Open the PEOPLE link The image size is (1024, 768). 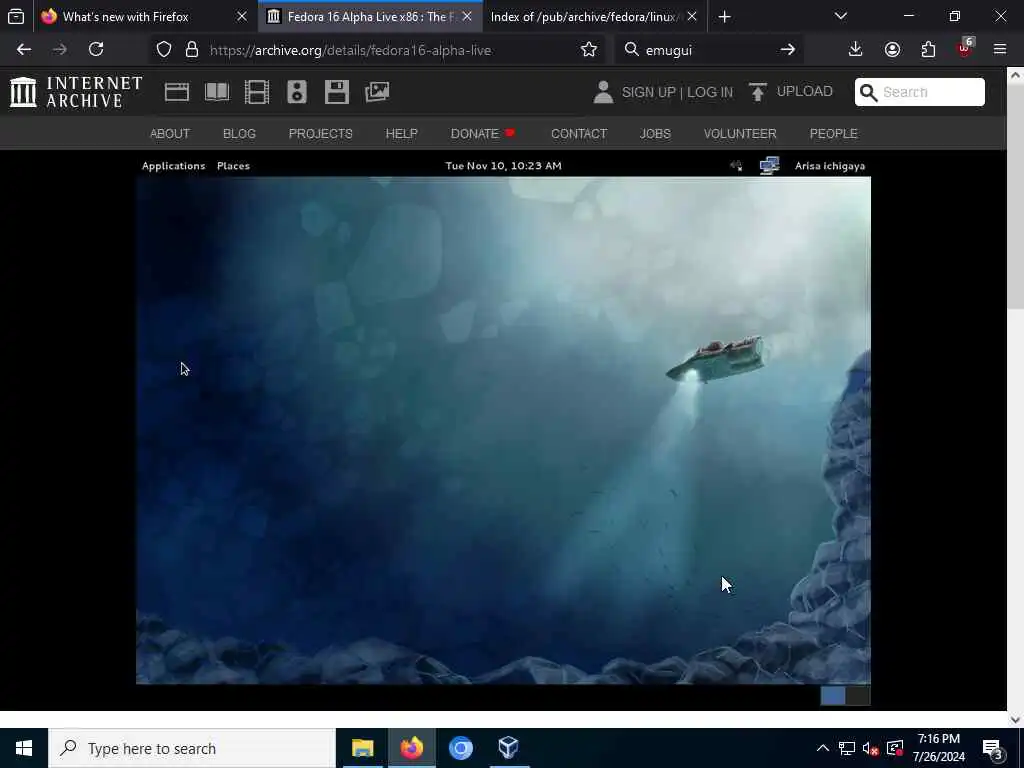tap(833, 134)
